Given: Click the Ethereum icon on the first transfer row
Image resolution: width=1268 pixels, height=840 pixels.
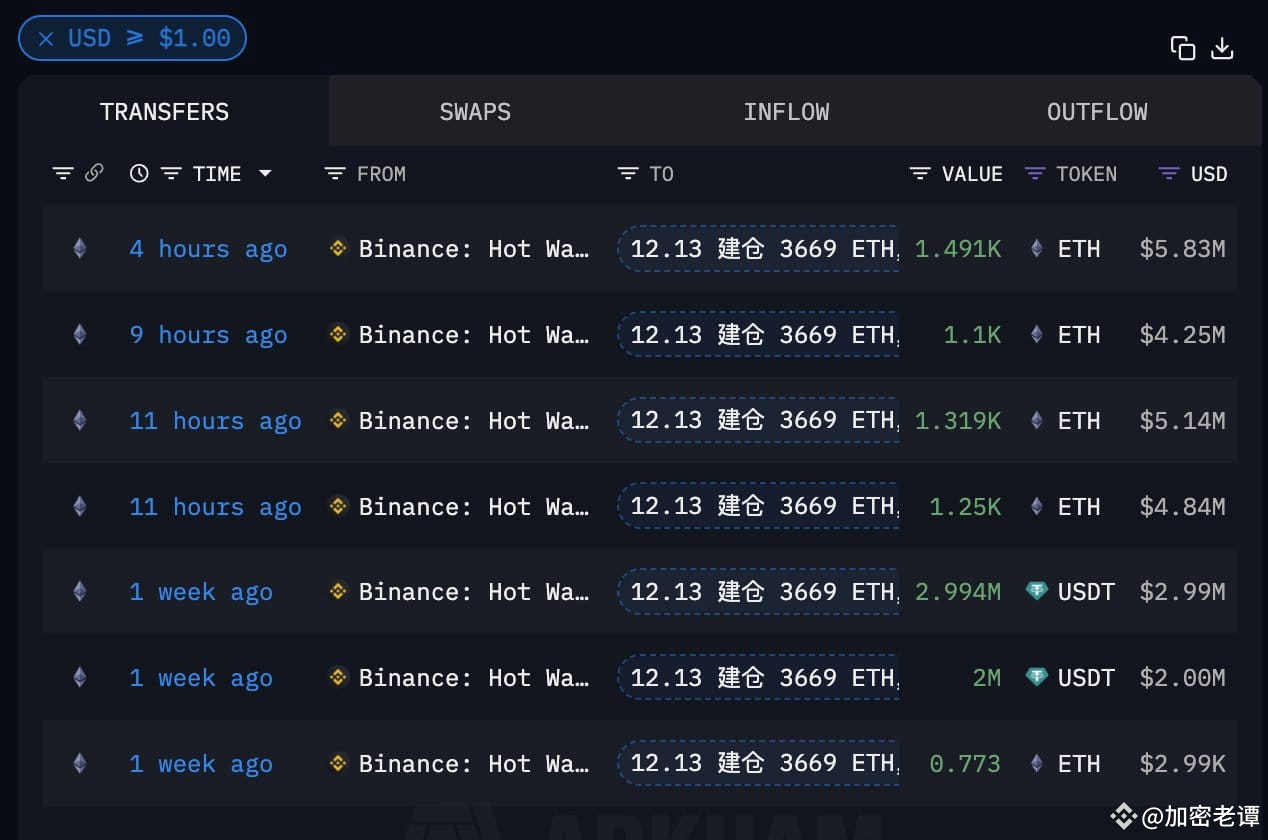Looking at the screenshot, I should click(79, 249).
